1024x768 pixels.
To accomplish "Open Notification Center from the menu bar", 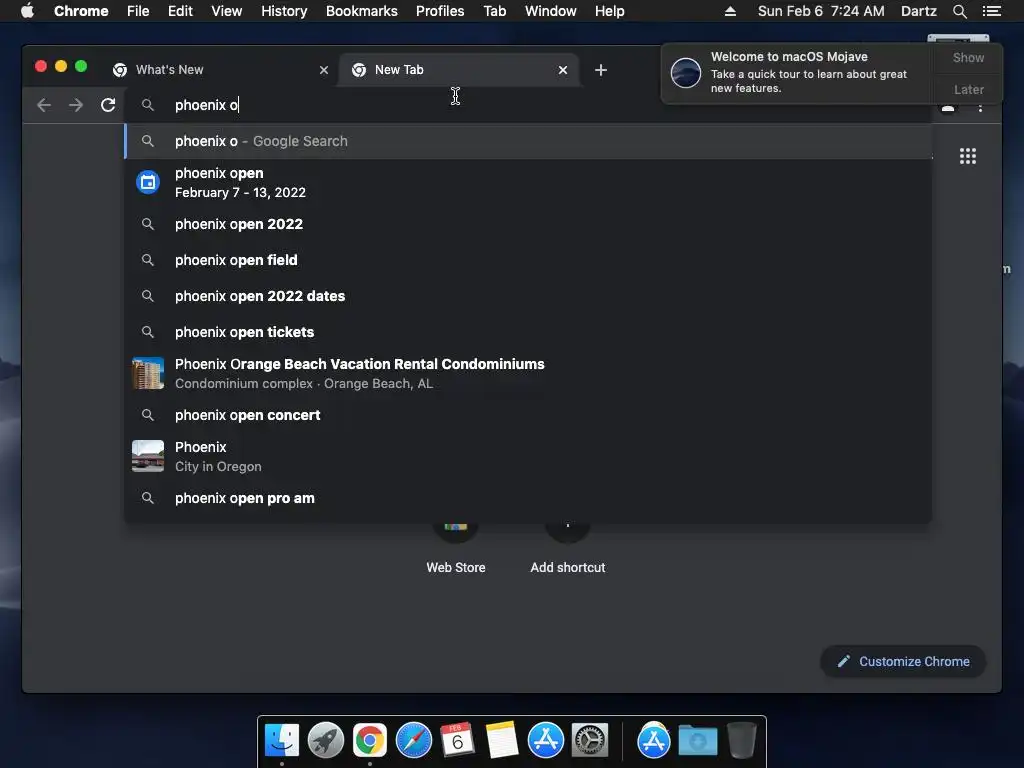I will [992, 11].
